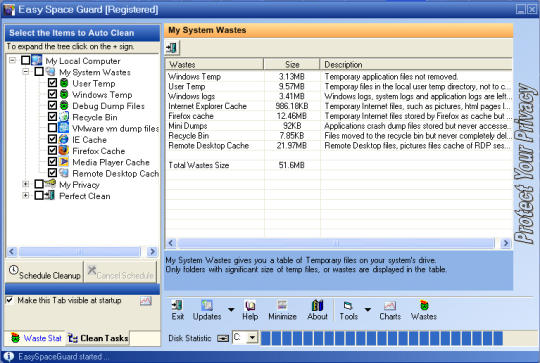Uncheck the User Temp checkbox
Image resolution: width=540 pixels, height=363 pixels.
(52, 83)
